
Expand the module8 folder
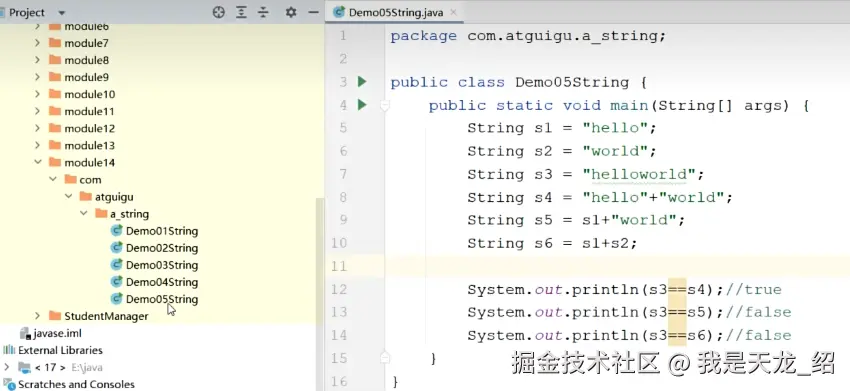pyautogui.click(x=37, y=60)
